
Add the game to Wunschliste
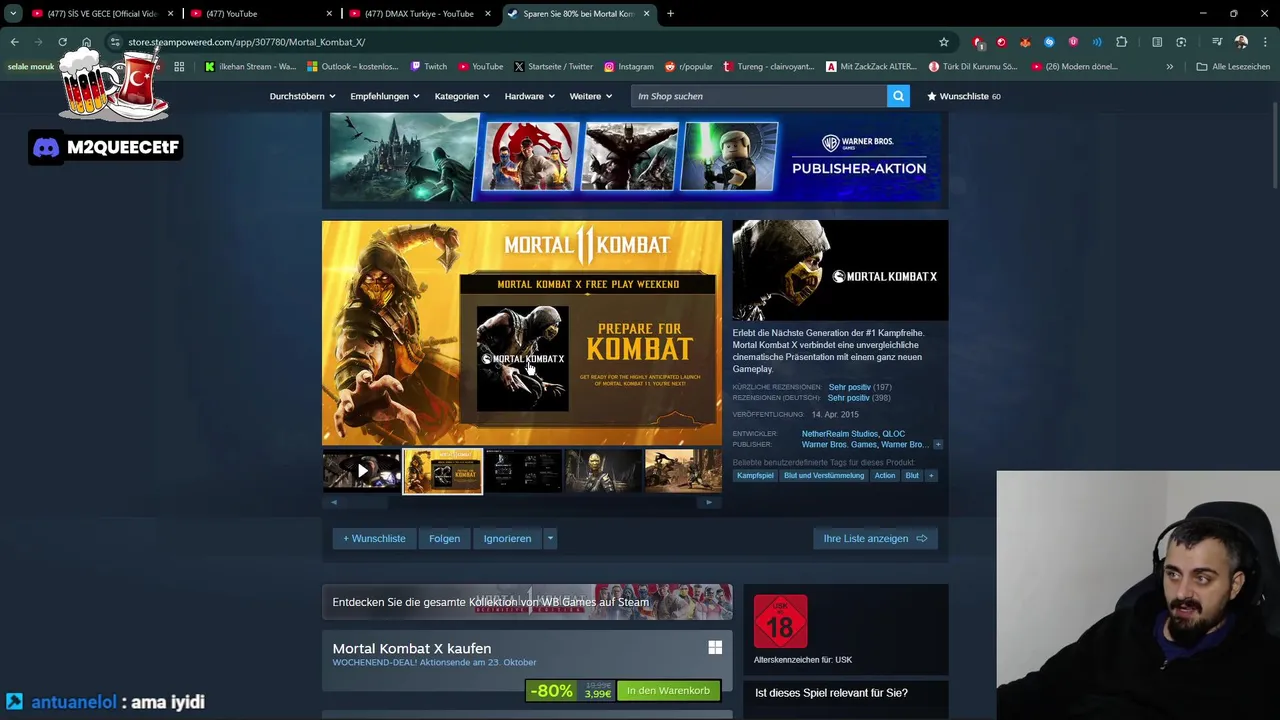374,538
